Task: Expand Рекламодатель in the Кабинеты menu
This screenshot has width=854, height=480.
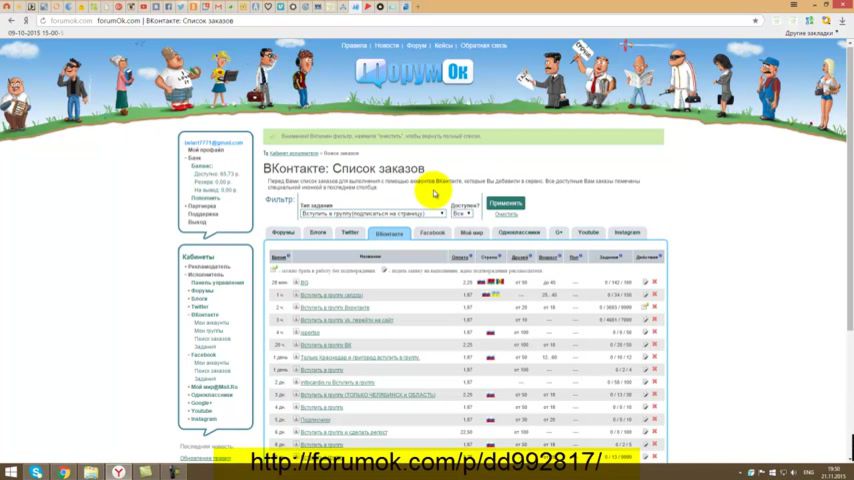Action: click(209, 267)
